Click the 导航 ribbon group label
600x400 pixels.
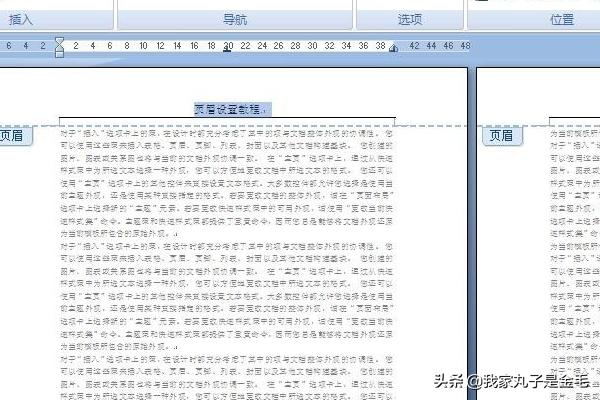[235, 20]
